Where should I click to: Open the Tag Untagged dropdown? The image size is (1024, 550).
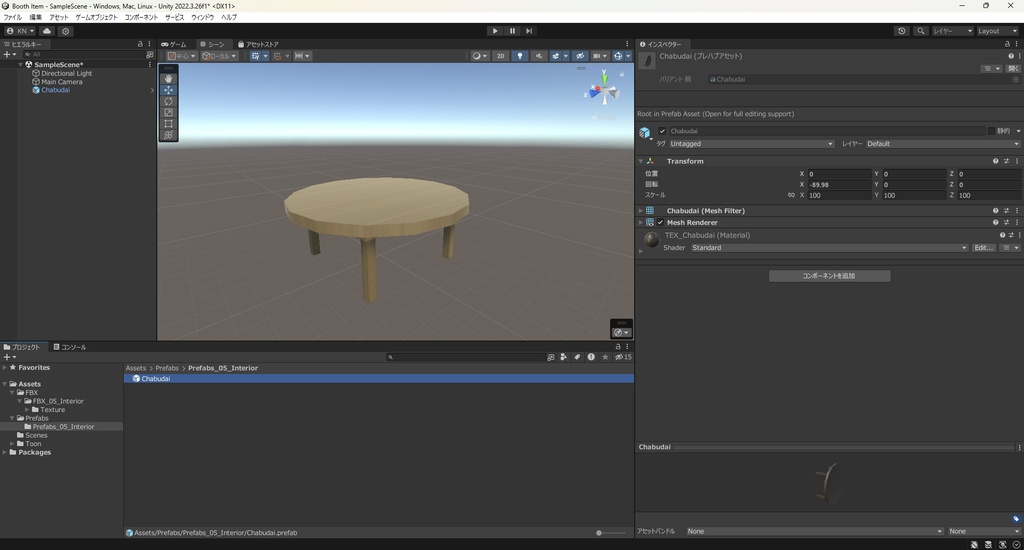tap(752, 144)
